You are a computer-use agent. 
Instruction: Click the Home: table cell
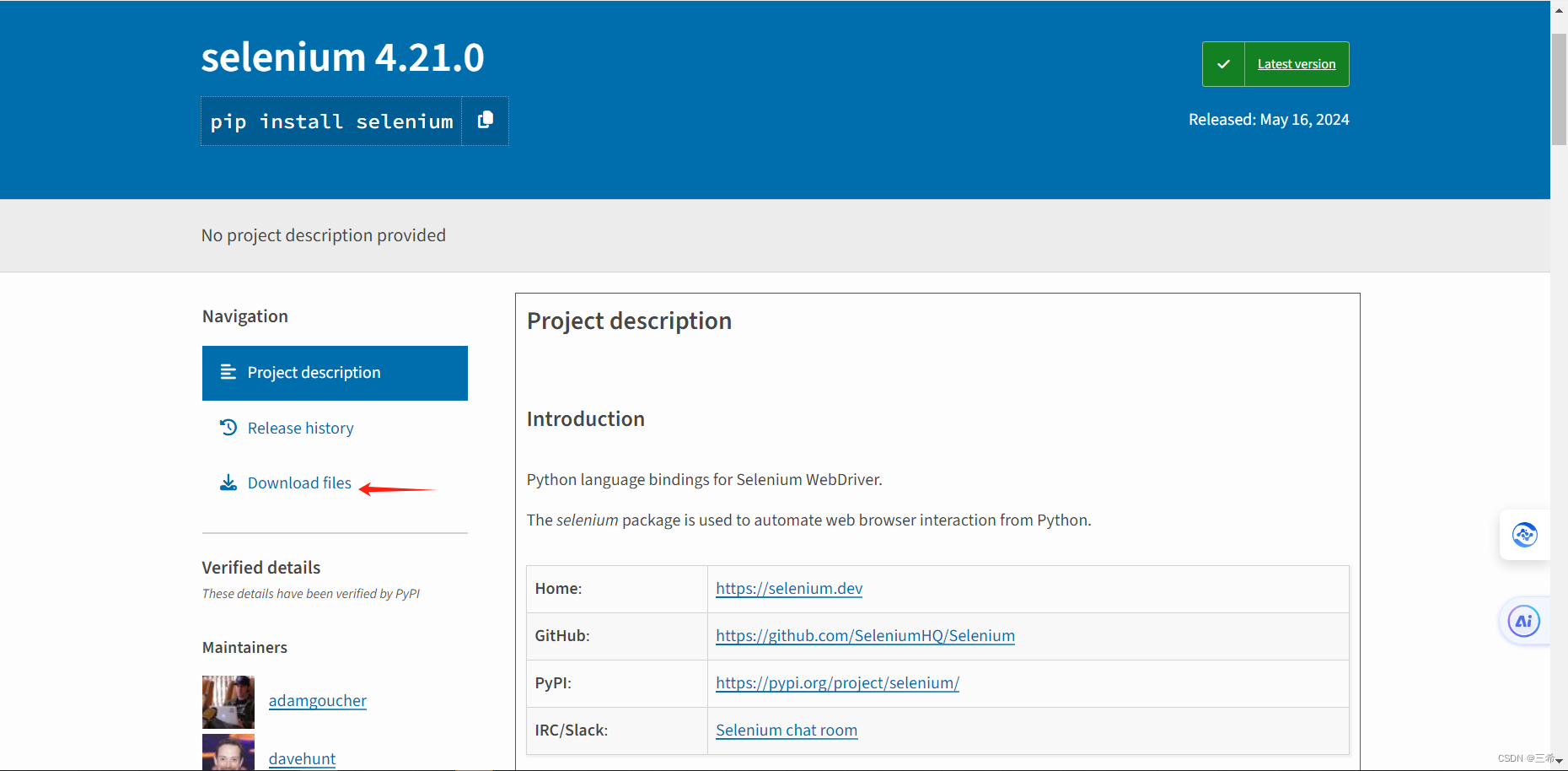pyautogui.click(x=617, y=589)
